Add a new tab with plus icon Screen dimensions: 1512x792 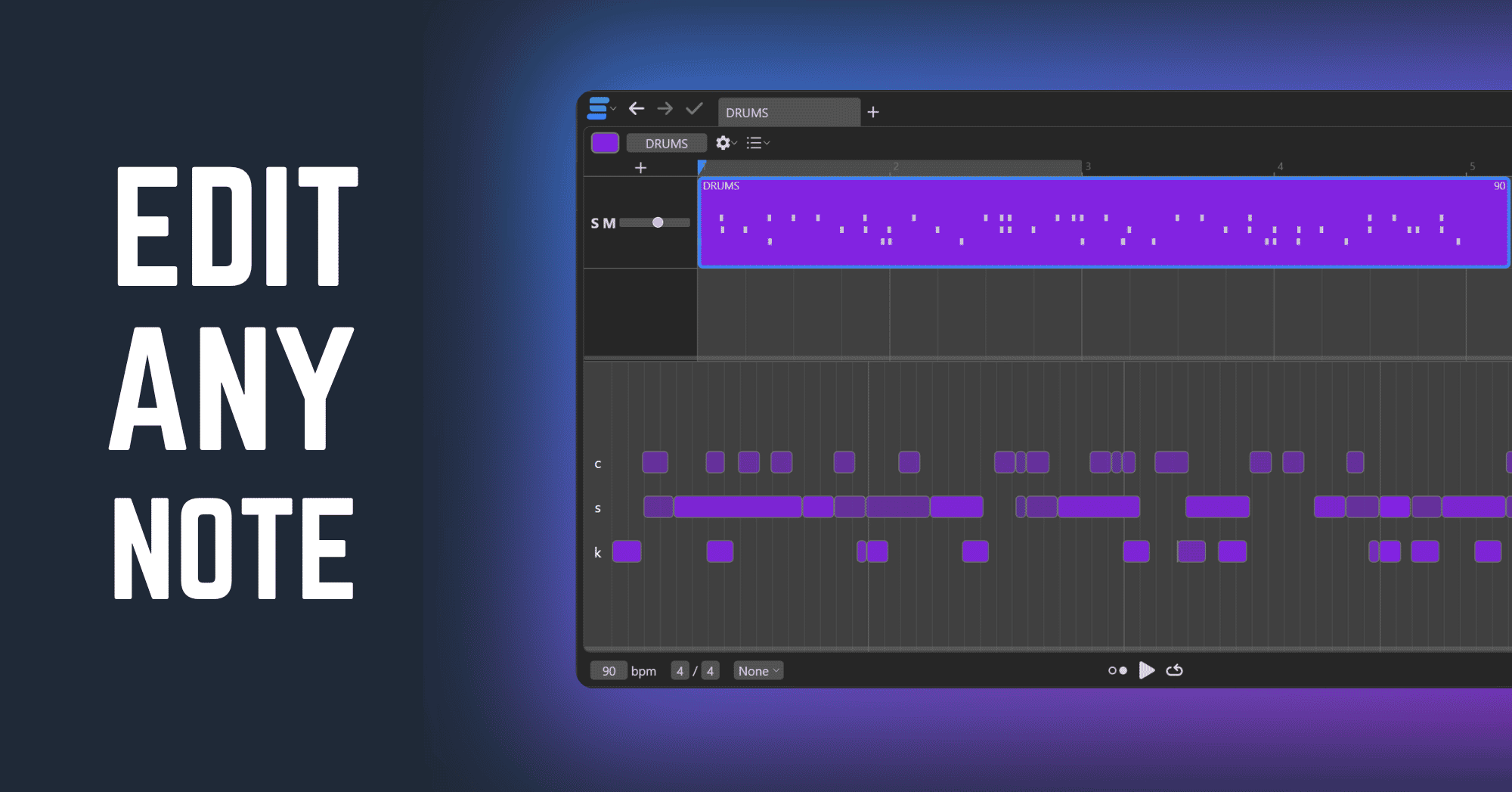873,112
